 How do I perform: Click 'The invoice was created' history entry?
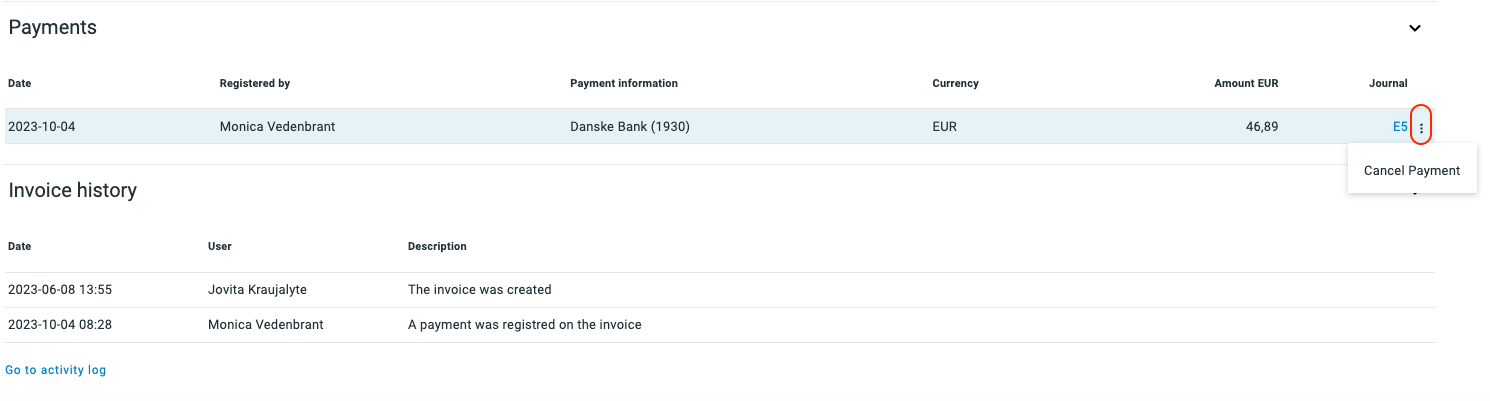[x=480, y=290]
